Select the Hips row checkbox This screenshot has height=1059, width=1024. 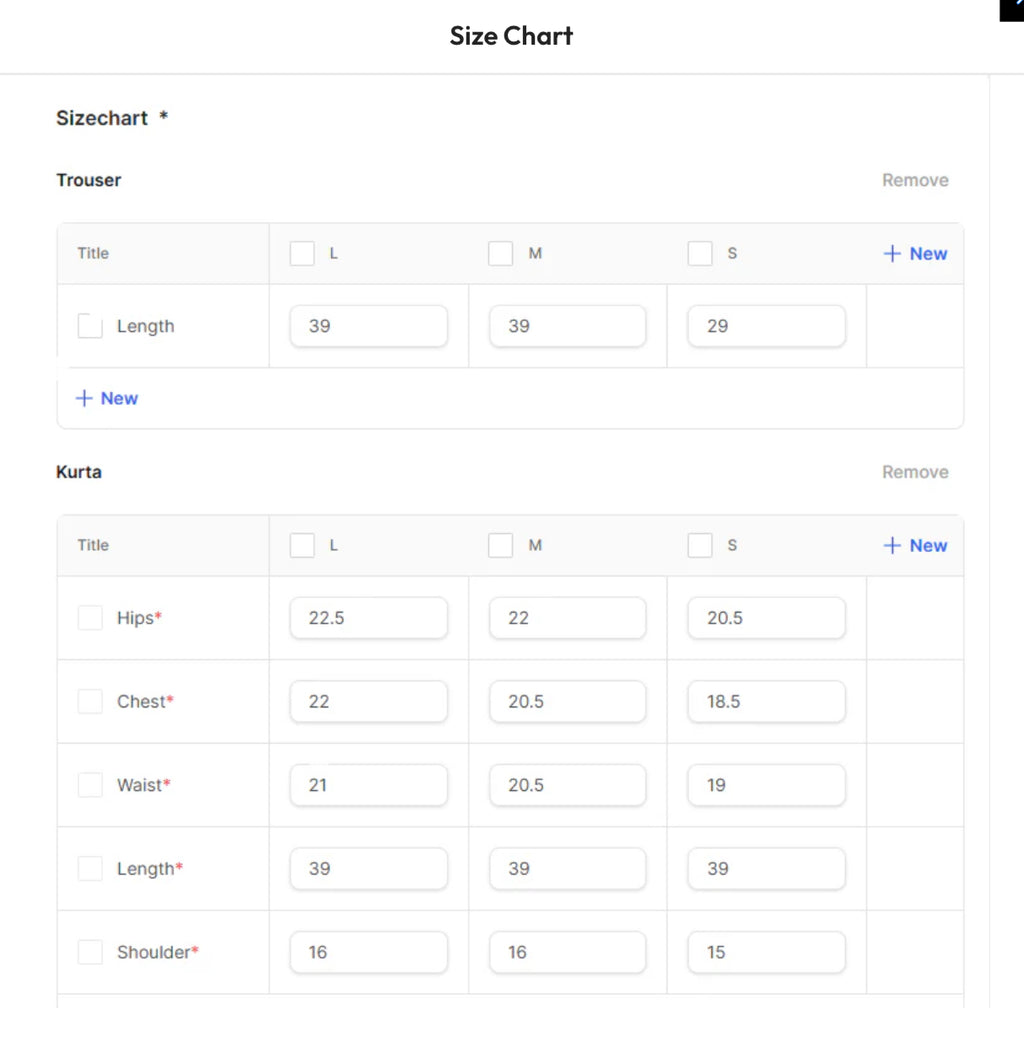90,617
